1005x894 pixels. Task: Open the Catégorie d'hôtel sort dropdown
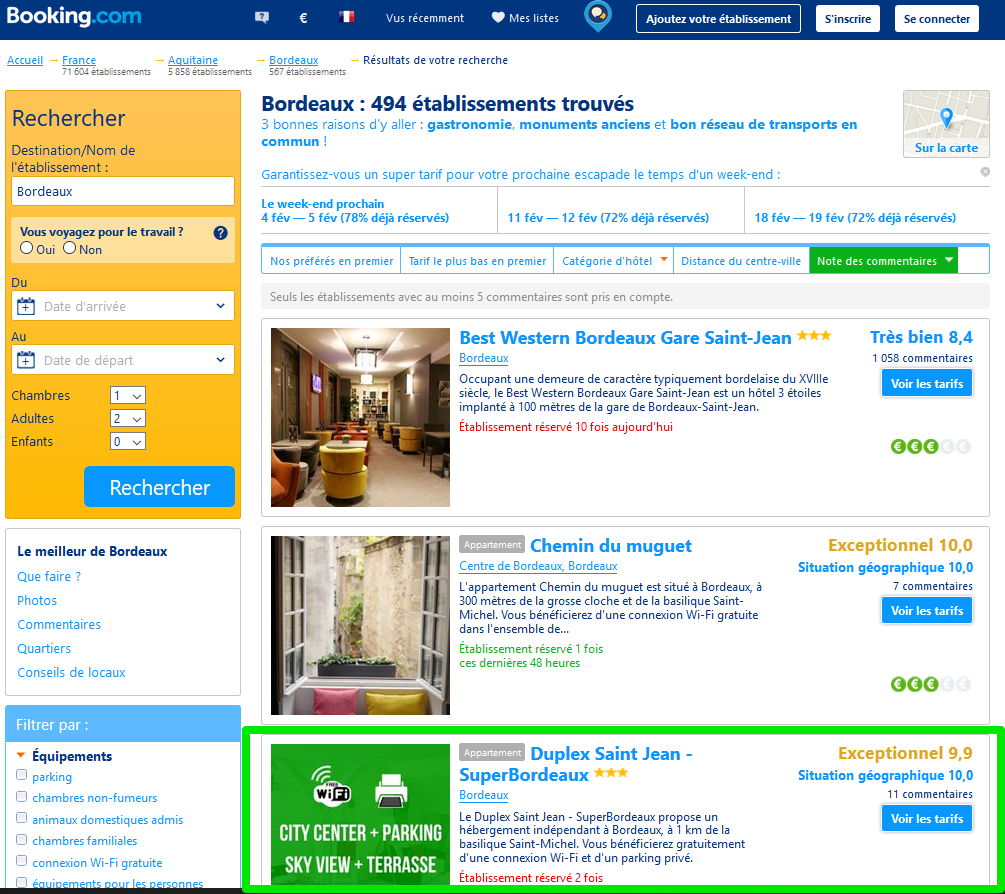[x=613, y=261]
